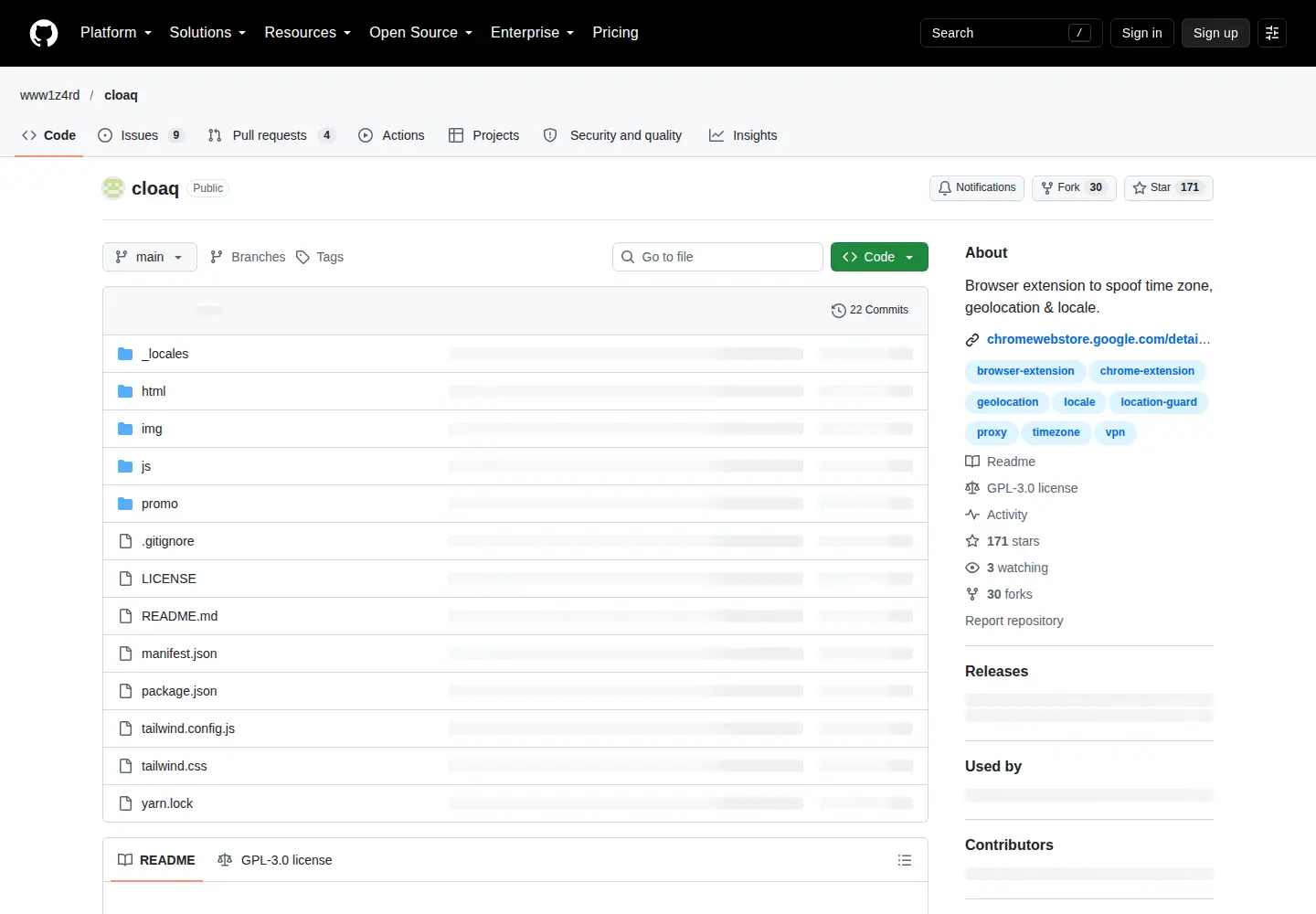
Task: Fork the repository with Fork button
Action: tap(1074, 187)
